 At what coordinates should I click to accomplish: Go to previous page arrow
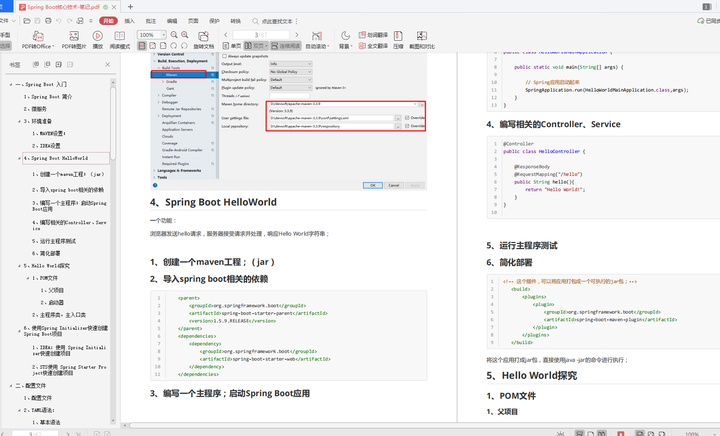tap(225, 35)
